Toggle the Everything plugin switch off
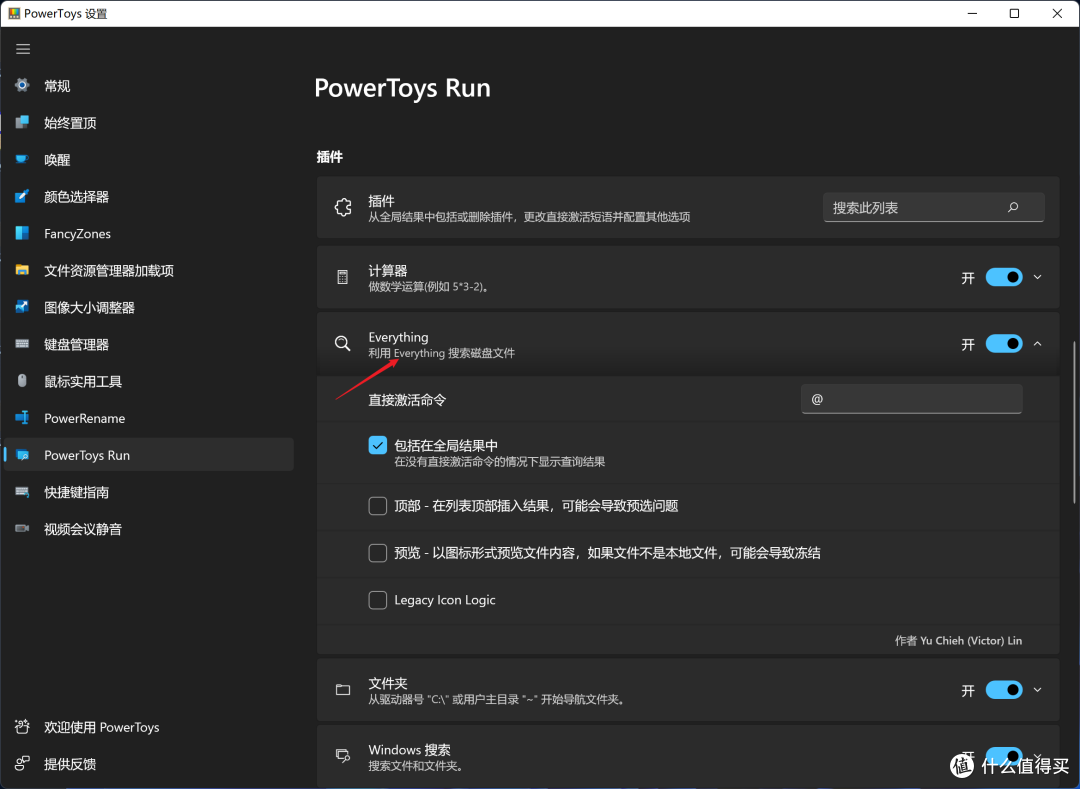Image resolution: width=1080 pixels, height=789 pixels. click(x=1005, y=343)
